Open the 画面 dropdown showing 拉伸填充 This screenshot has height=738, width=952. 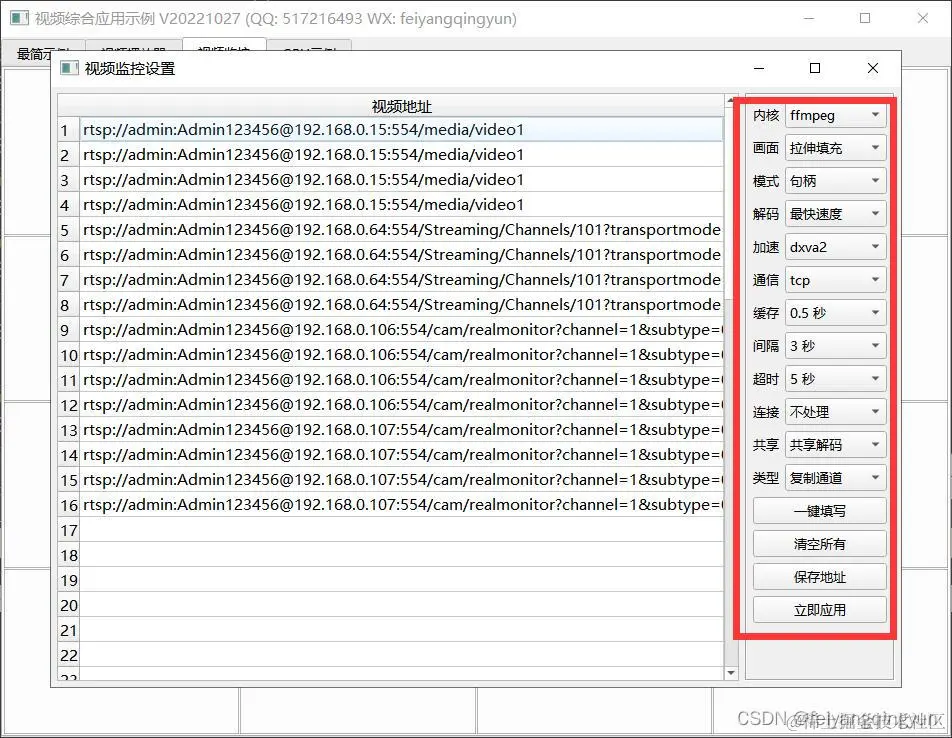[x=835, y=148]
